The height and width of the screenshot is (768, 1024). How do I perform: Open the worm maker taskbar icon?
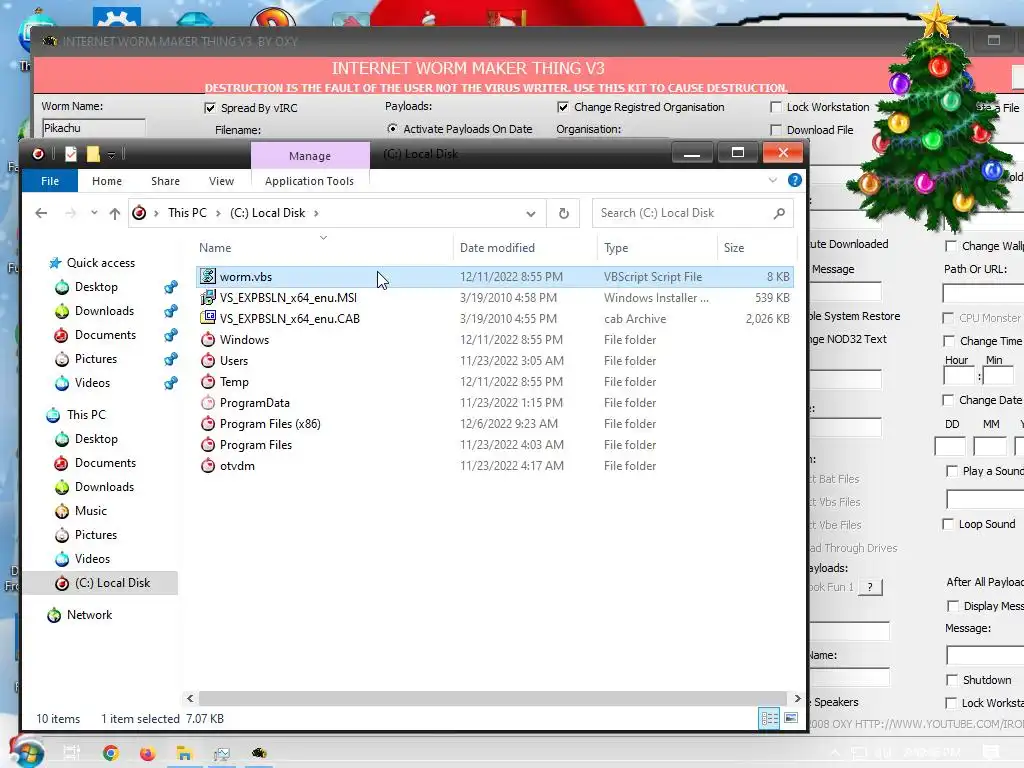(259, 753)
